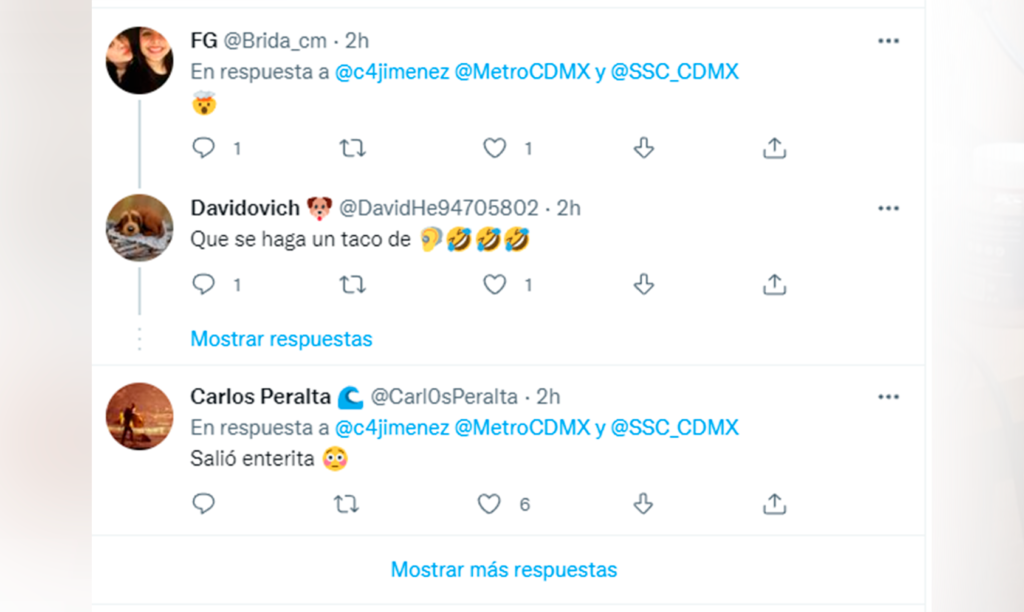The height and width of the screenshot is (612, 1024).
Task: Open Davidovich's dog avatar
Action: (x=140, y=227)
